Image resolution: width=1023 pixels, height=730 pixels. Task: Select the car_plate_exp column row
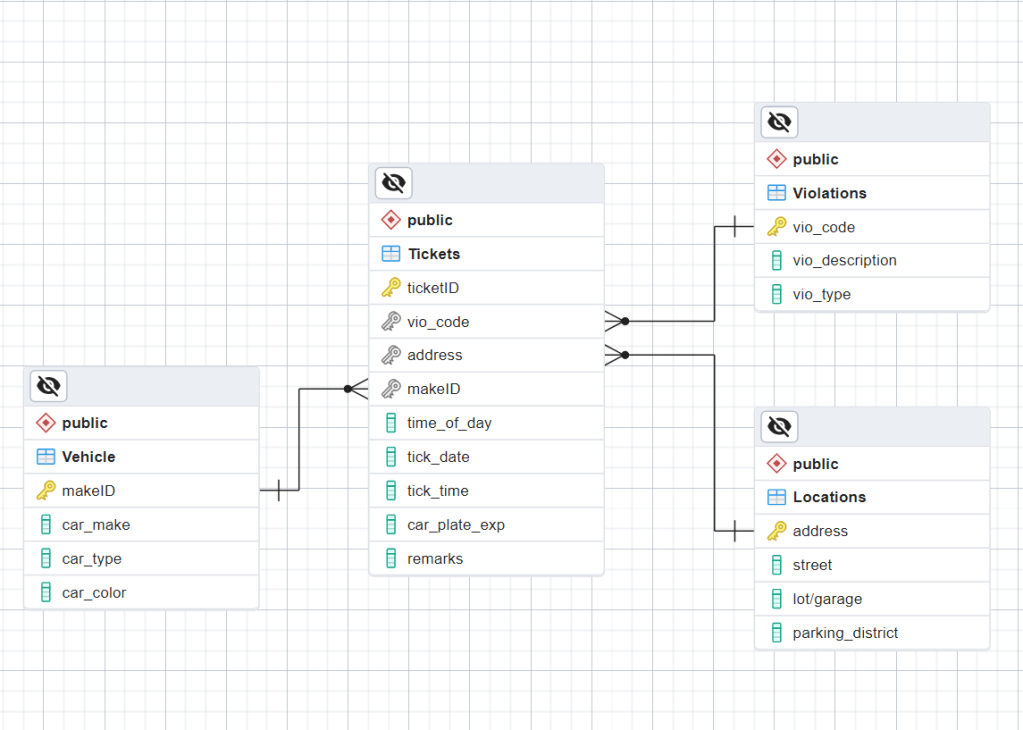coord(455,525)
